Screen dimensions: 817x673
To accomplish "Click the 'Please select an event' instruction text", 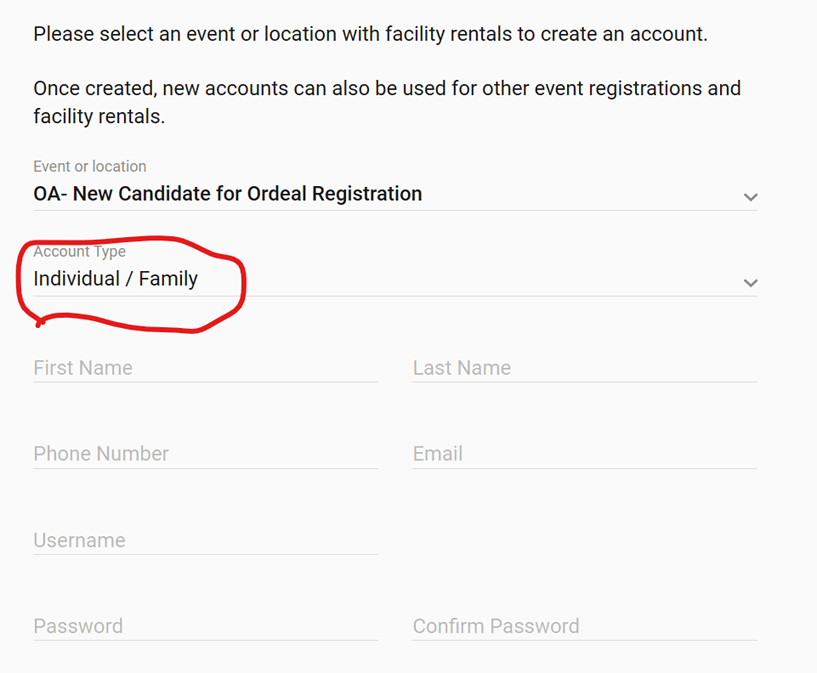I will click(370, 34).
